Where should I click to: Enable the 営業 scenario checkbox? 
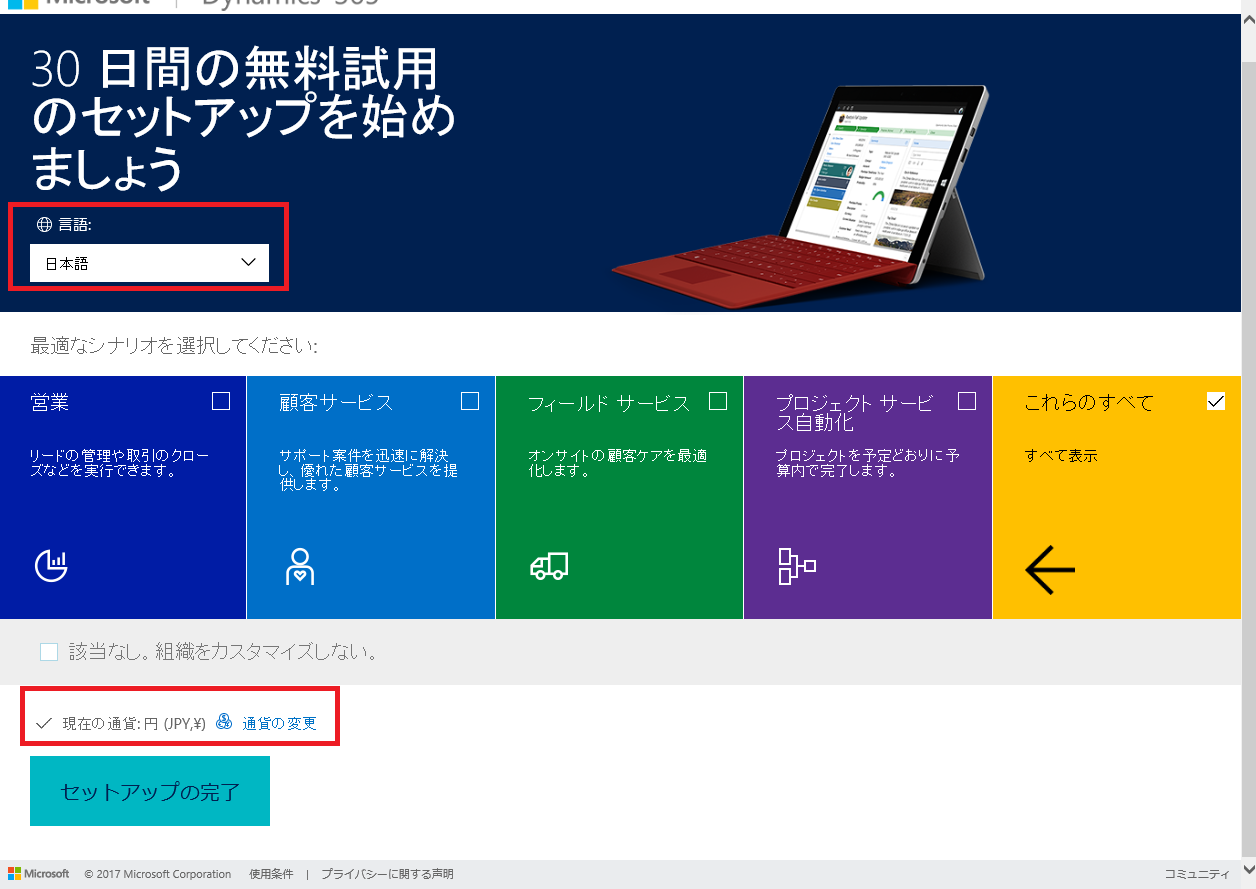coord(221,400)
